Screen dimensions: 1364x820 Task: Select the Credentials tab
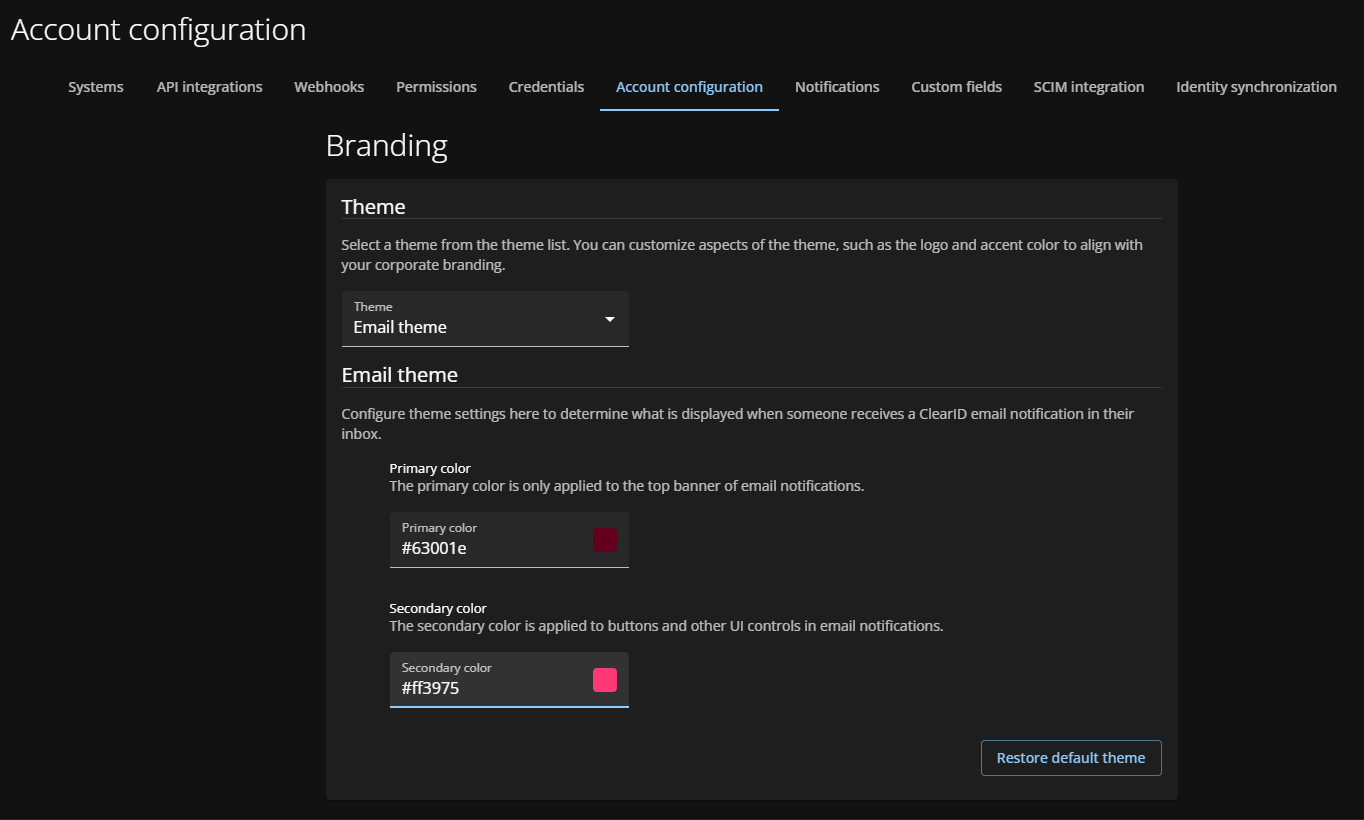pyautogui.click(x=546, y=87)
